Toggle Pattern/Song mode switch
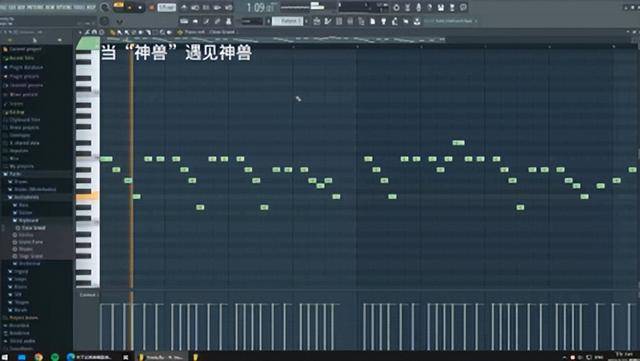Screen dimensions: 640x361 (118, 7)
